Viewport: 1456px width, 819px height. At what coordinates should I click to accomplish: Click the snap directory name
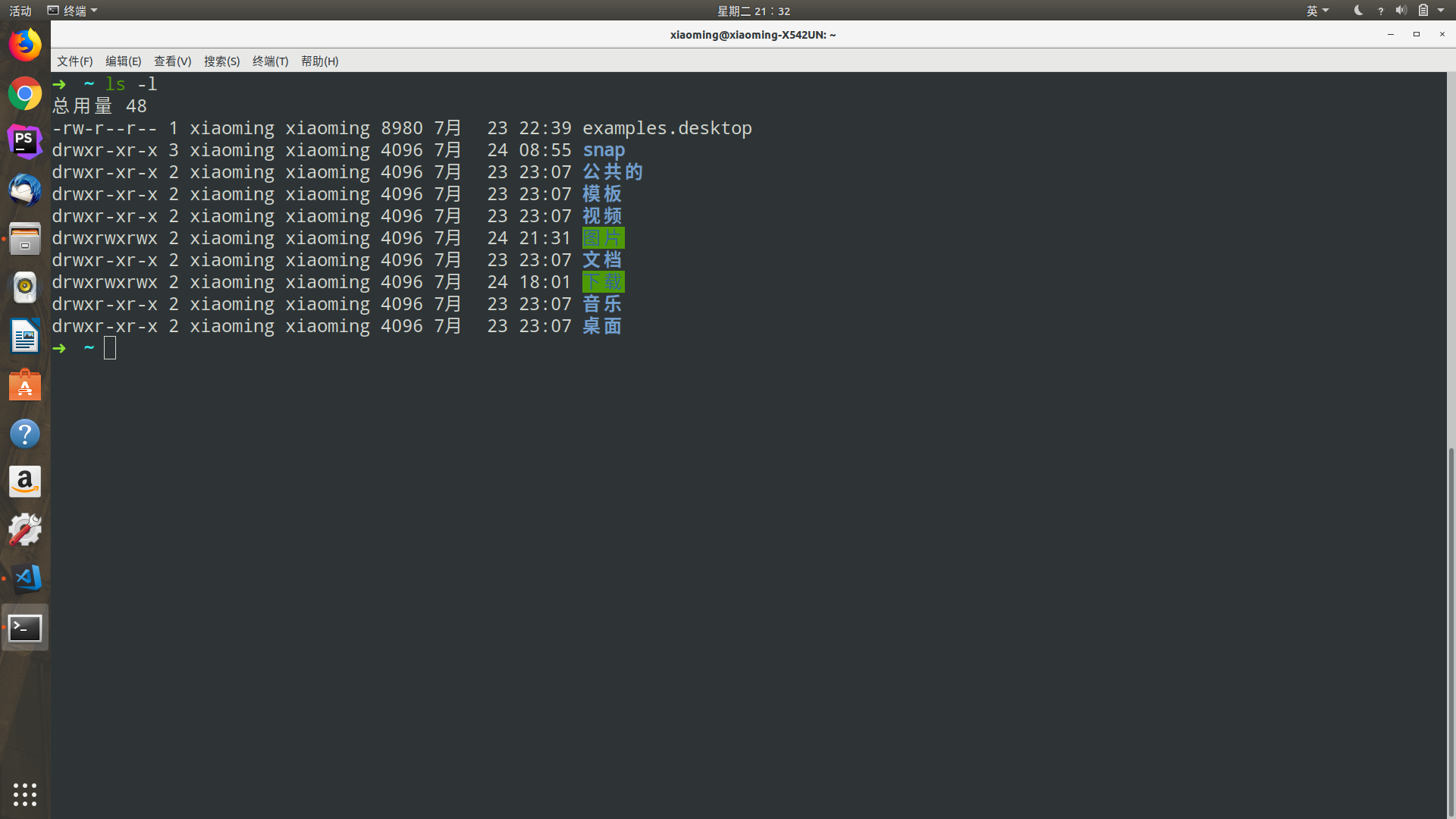coord(604,150)
